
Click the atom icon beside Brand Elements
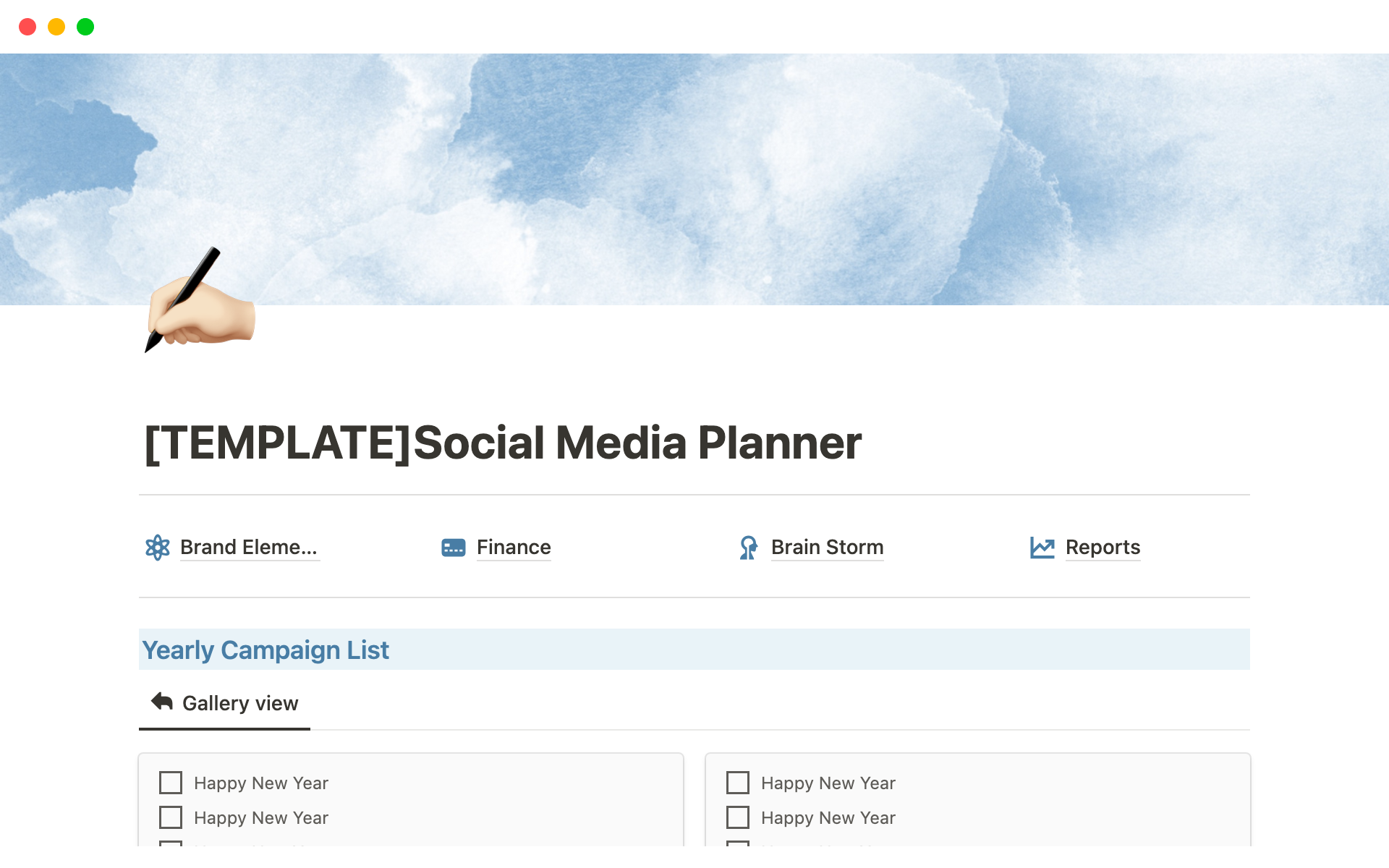coord(157,548)
